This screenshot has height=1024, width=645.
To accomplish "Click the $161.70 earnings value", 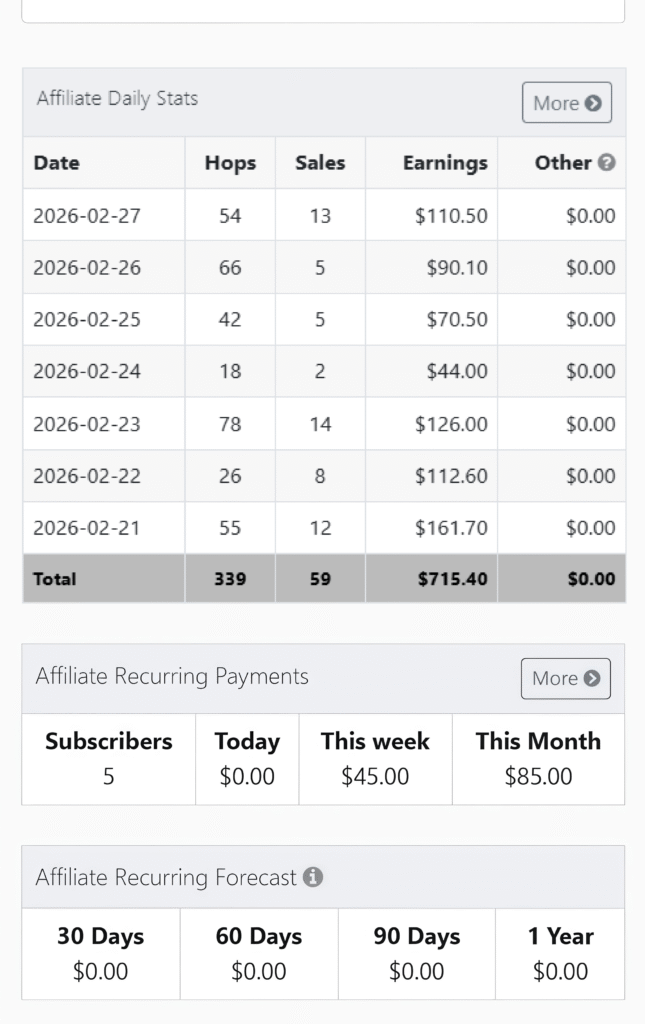I will pyautogui.click(x=451, y=528).
